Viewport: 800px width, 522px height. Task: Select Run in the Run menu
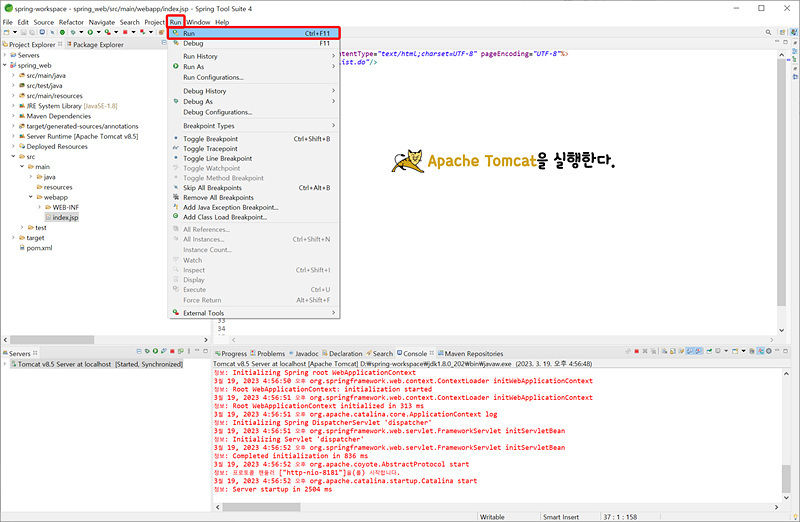coord(254,33)
